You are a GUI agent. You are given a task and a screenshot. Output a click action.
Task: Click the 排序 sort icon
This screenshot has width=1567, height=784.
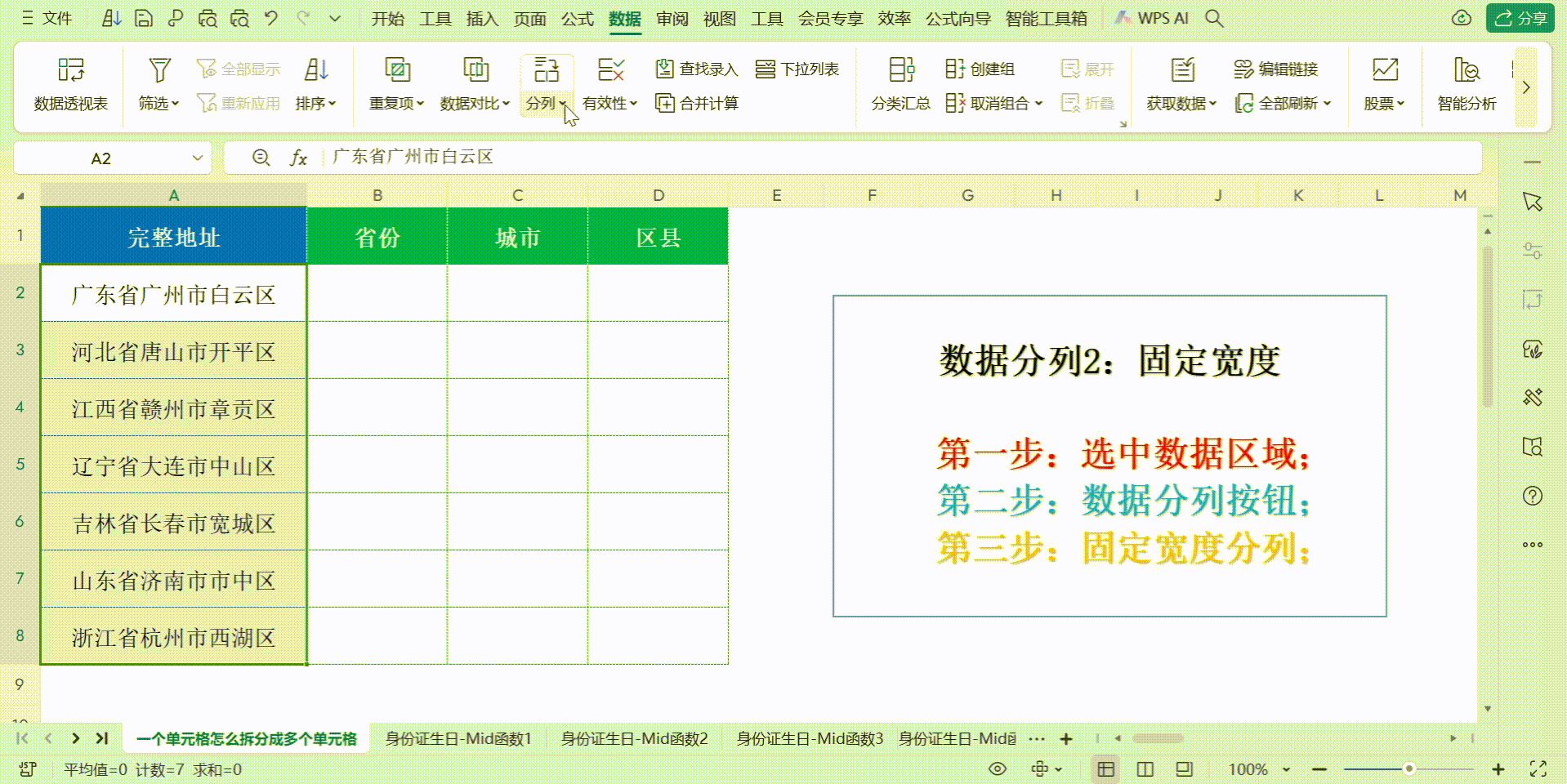click(x=316, y=70)
